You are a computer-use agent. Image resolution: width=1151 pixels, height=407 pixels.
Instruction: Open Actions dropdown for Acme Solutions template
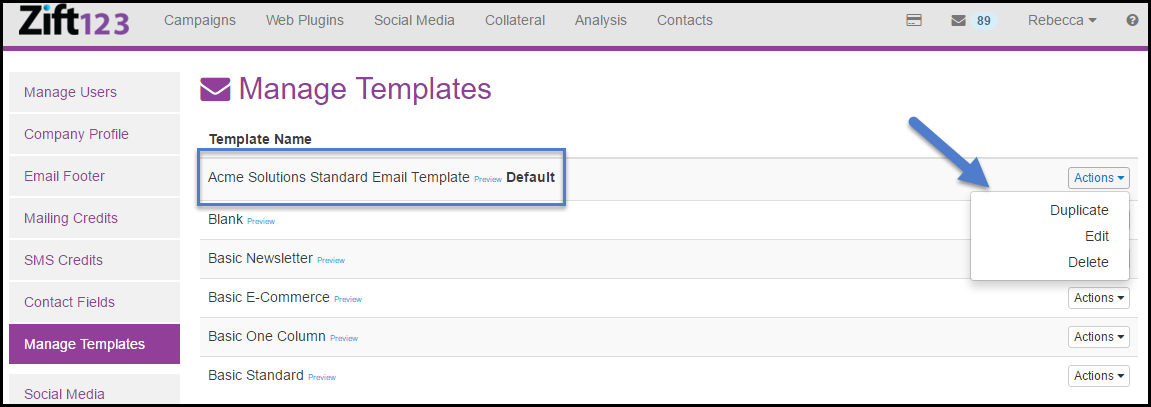click(x=1099, y=178)
